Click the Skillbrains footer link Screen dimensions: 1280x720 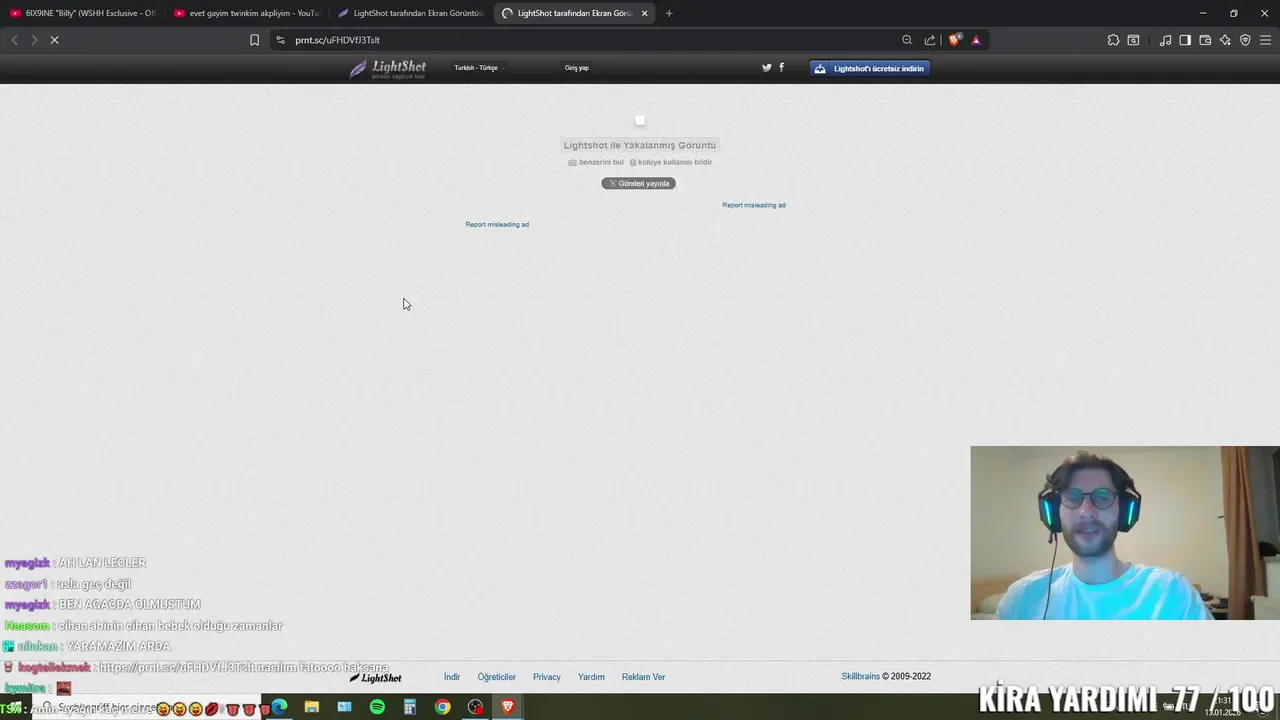pos(861,677)
